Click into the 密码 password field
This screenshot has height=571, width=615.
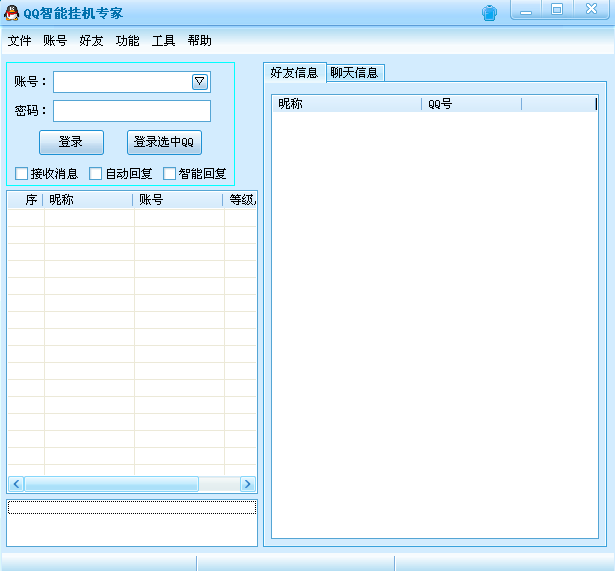pyautogui.click(x=132, y=111)
